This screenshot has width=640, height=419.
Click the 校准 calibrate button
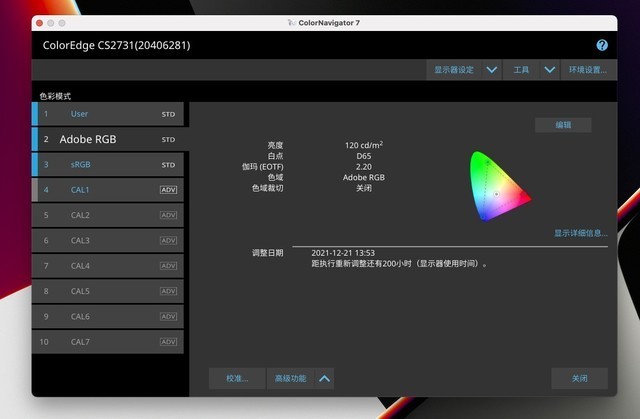point(237,379)
